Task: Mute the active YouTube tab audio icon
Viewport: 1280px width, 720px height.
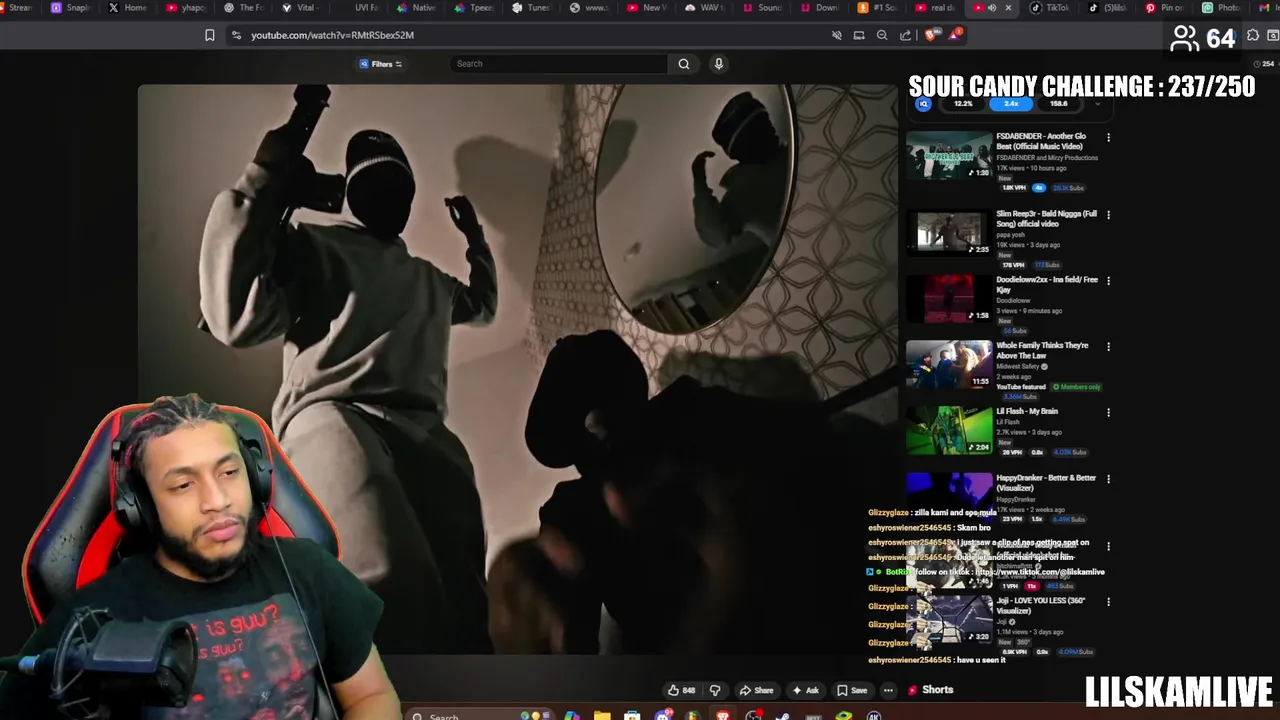Action: click(x=992, y=8)
